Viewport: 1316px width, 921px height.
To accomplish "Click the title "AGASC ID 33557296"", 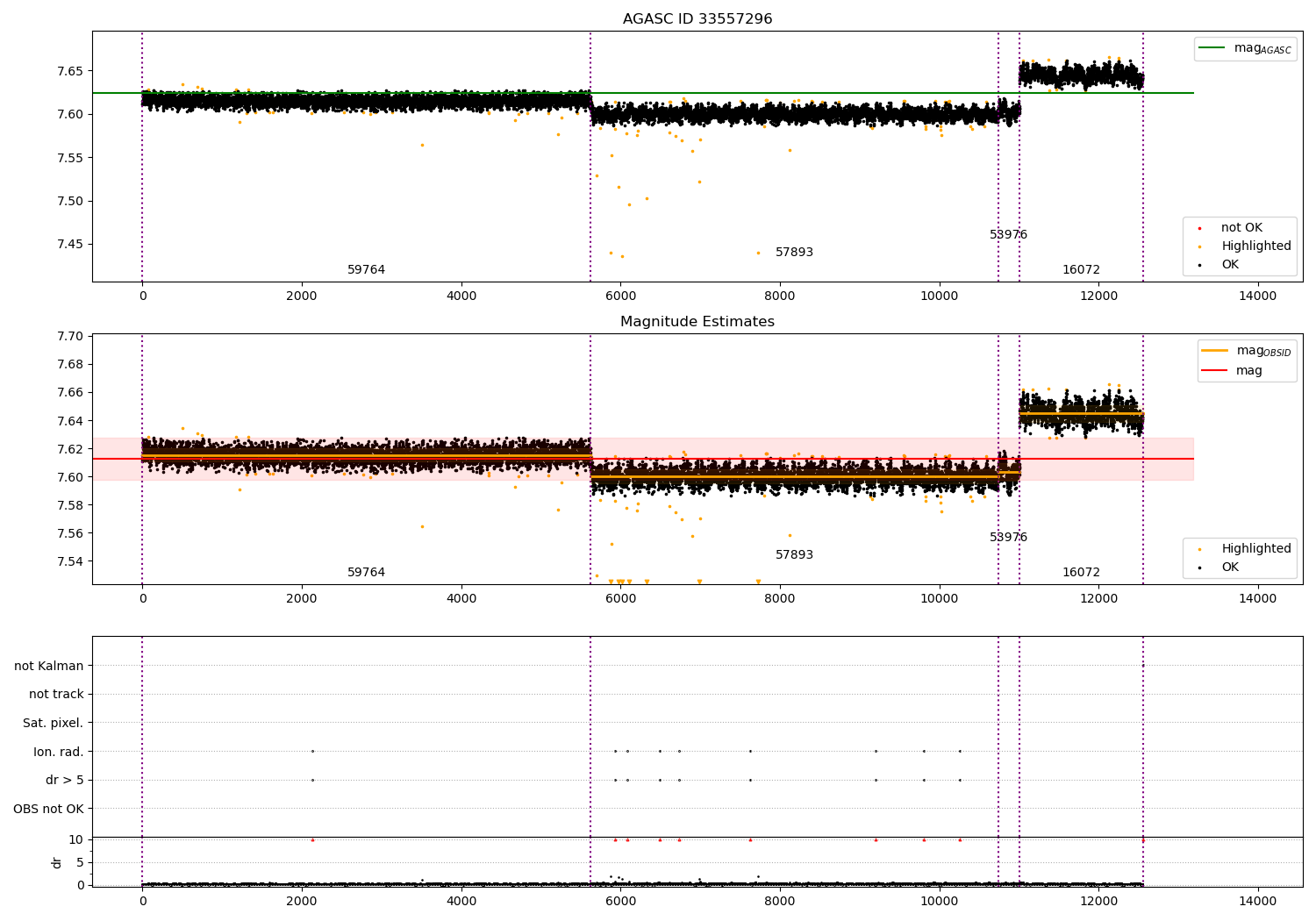I will pyautogui.click(x=697, y=19).
